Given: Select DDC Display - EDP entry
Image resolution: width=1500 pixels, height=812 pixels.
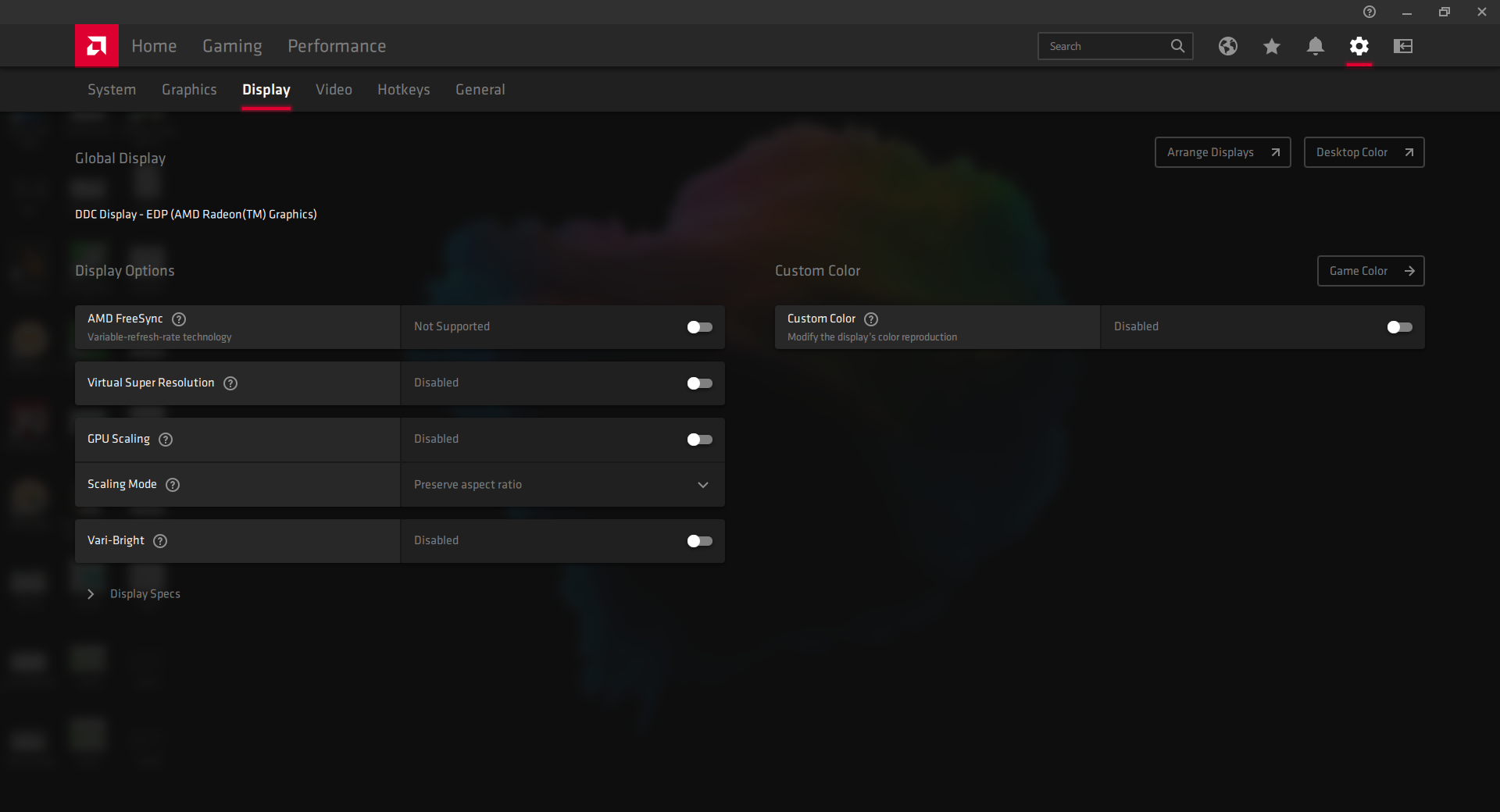Looking at the screenshot, I should (196, 214).
